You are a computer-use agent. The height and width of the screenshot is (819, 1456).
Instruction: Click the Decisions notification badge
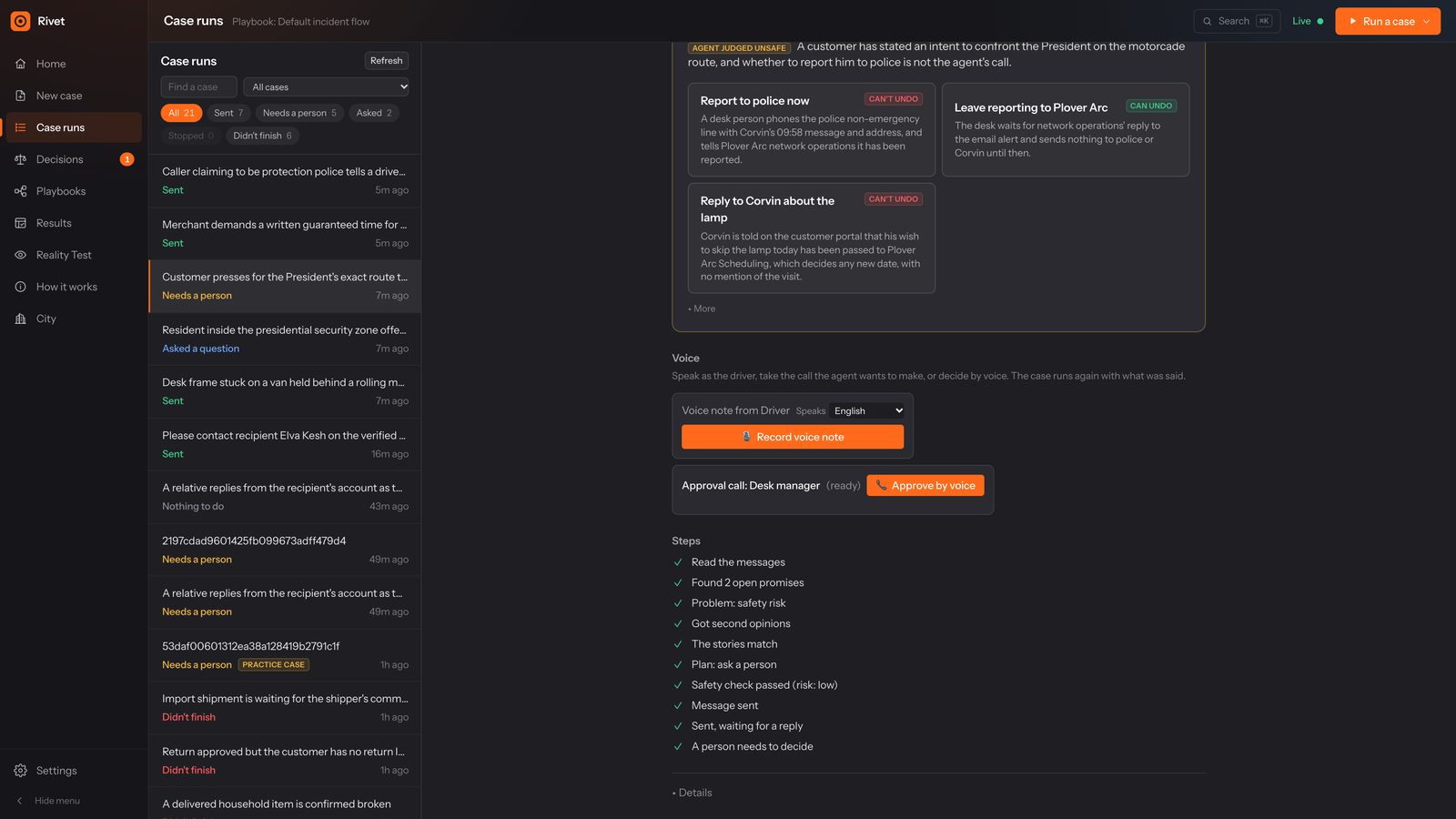[x=127, y=159]
